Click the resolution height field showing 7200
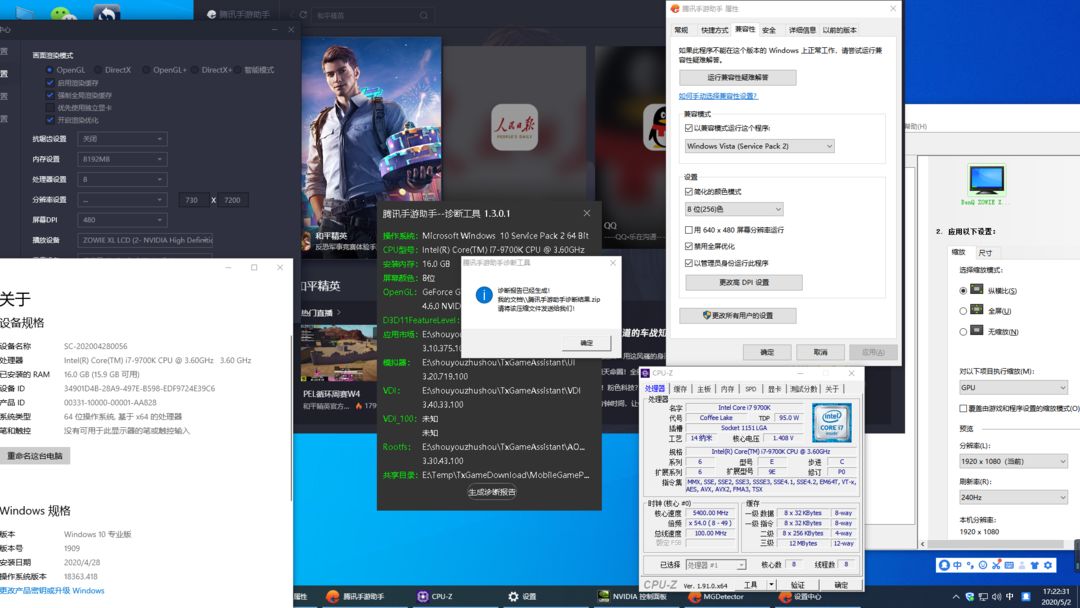 [x=233, y=200]
